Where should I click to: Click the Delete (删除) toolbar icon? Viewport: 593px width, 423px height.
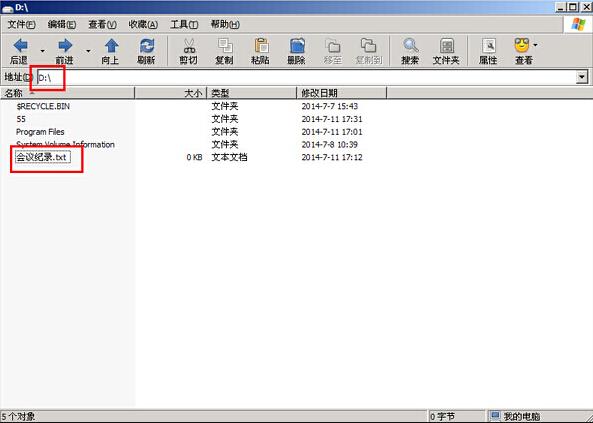click(297, 46)
